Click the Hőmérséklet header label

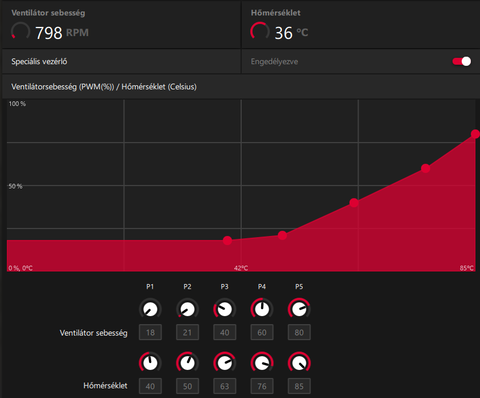(x=276, y=13)
